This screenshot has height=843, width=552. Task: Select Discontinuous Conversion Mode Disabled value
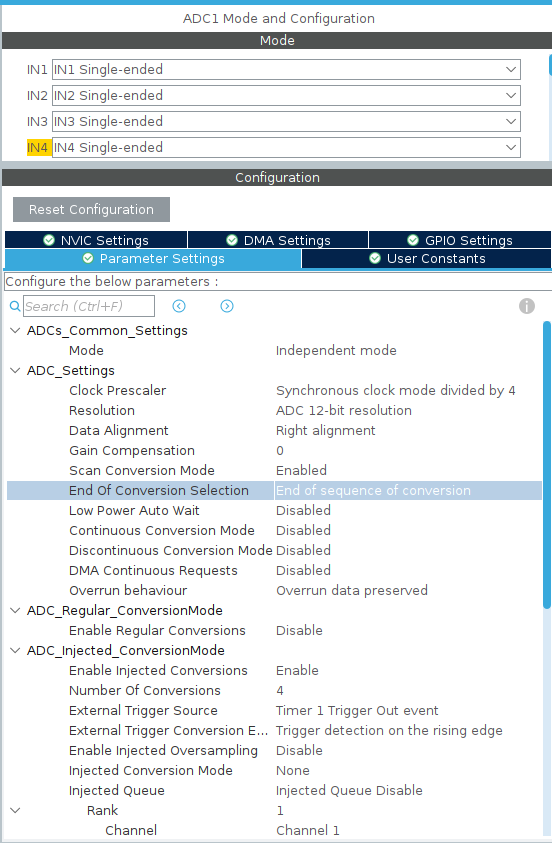click(303, 551)
